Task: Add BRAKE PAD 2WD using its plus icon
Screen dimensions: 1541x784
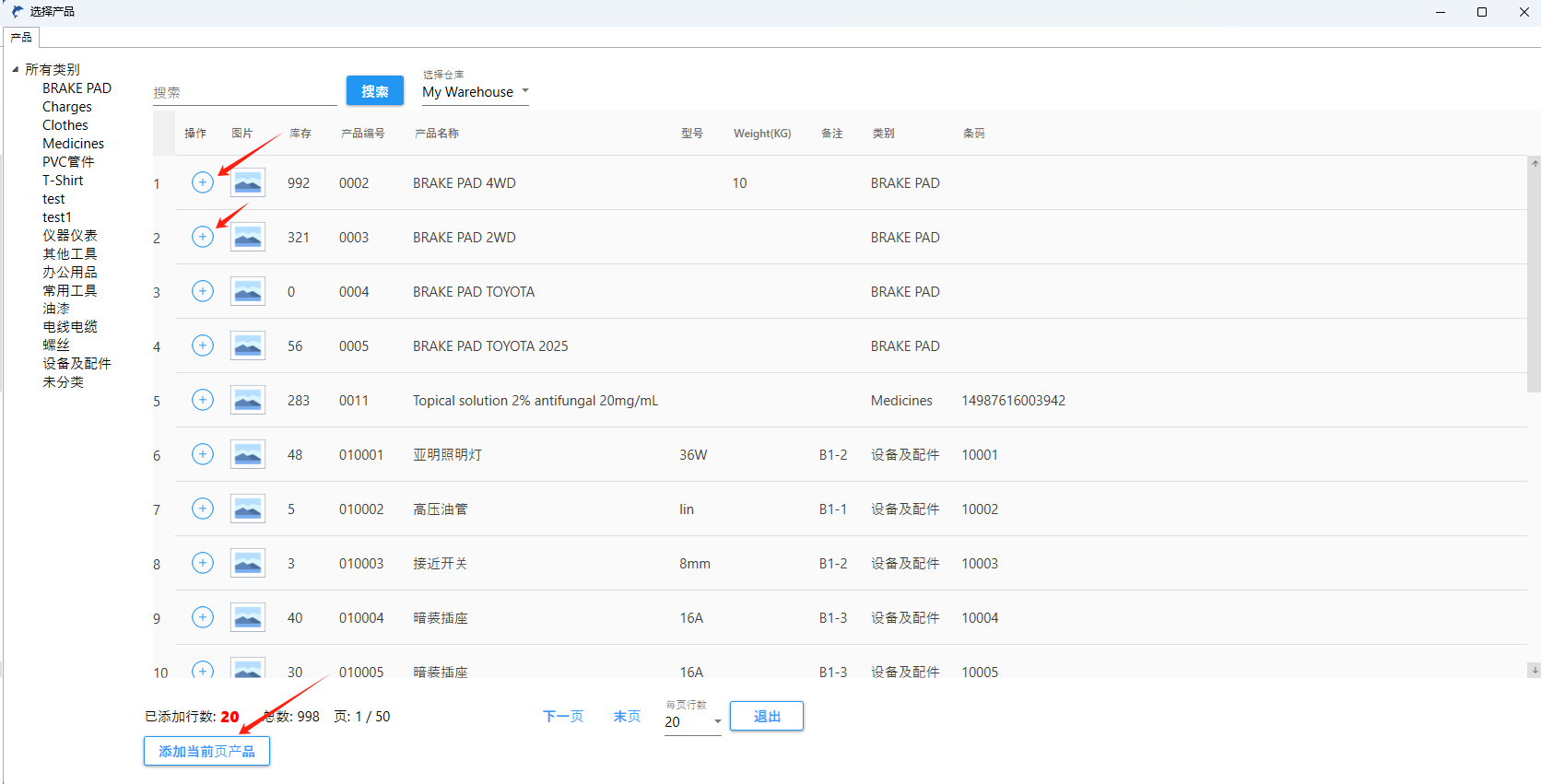Action: pos(203,237)
